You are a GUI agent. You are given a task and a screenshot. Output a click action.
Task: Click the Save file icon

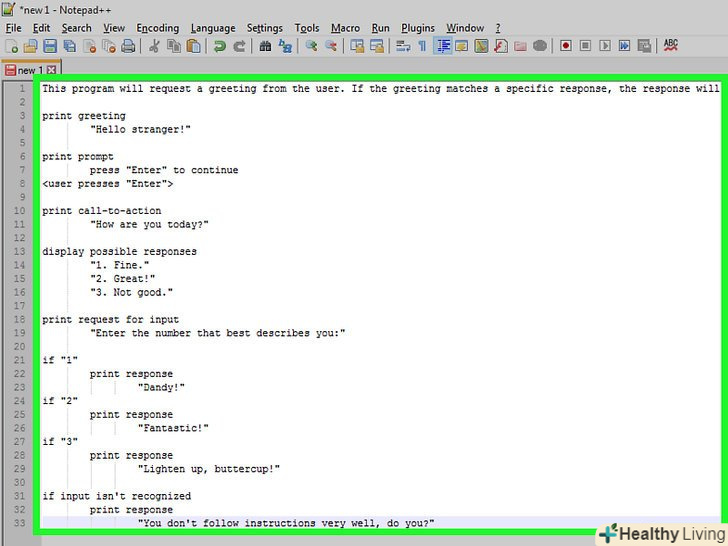pyautogui.click(x=50, y=46)
